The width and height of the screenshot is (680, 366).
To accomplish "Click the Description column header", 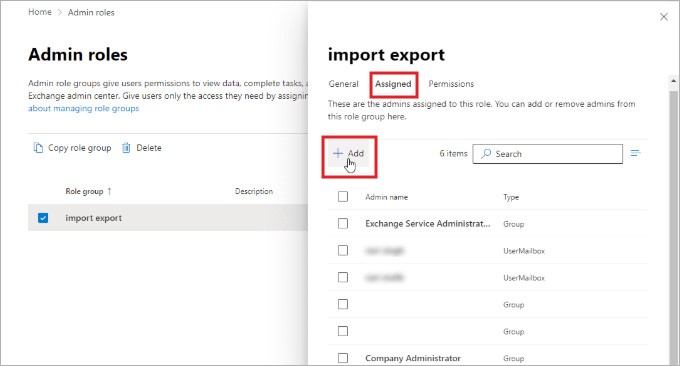I will (x=254, y=191).
